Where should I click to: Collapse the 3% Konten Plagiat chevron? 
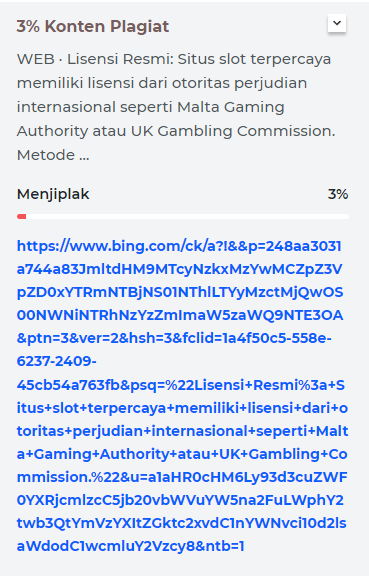coord(337,23)
